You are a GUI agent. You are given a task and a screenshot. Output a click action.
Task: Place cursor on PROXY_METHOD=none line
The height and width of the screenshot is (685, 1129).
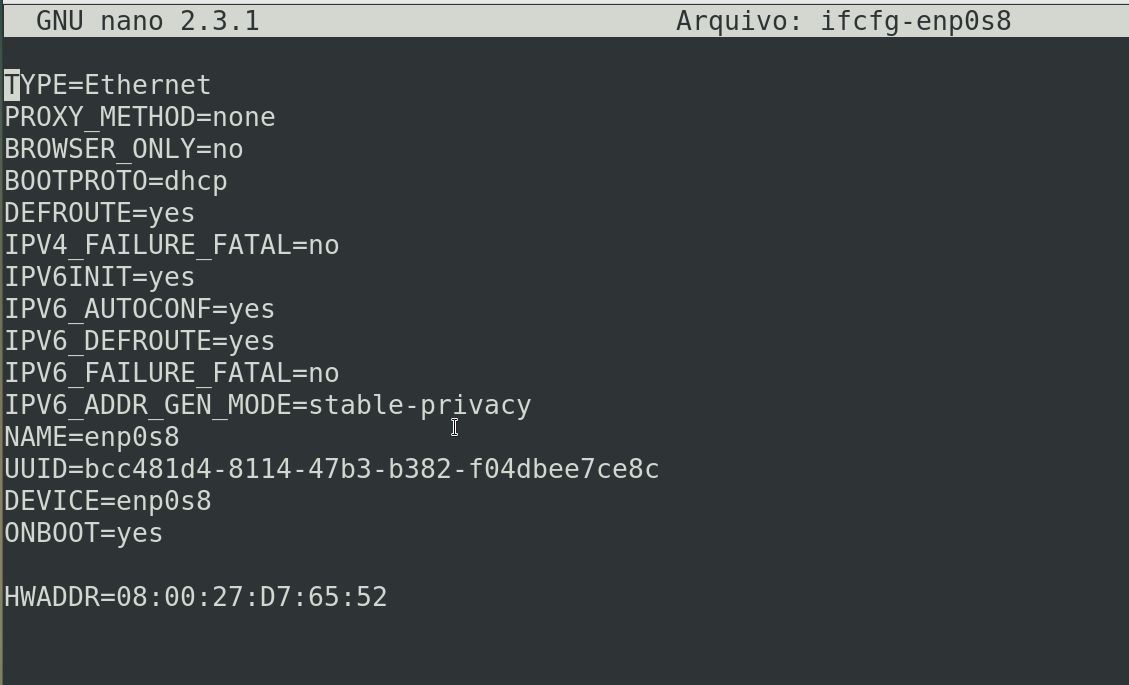click(x=140, y=117)
